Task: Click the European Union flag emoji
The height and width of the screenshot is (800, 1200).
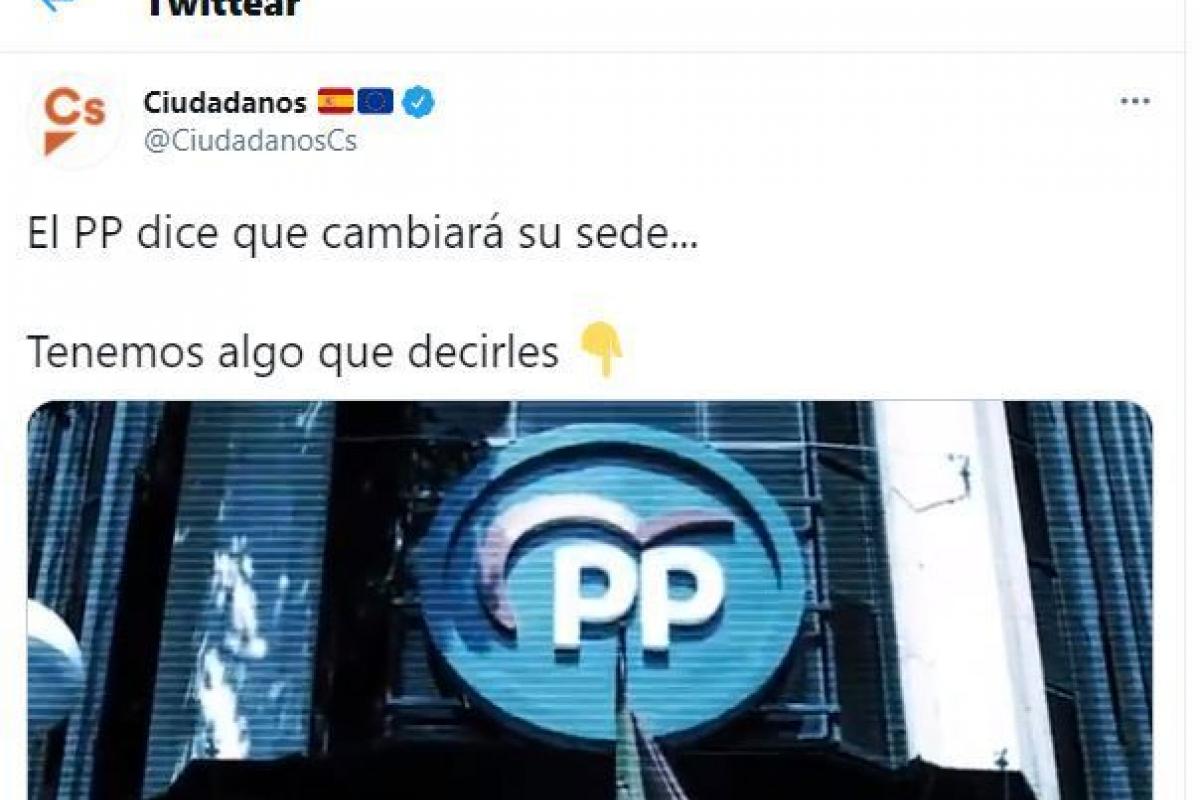Action: tap(375, 101)
